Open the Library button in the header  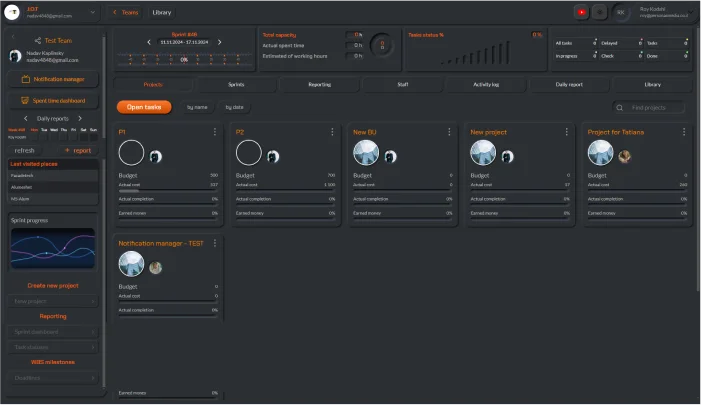[x=162, y=13]
